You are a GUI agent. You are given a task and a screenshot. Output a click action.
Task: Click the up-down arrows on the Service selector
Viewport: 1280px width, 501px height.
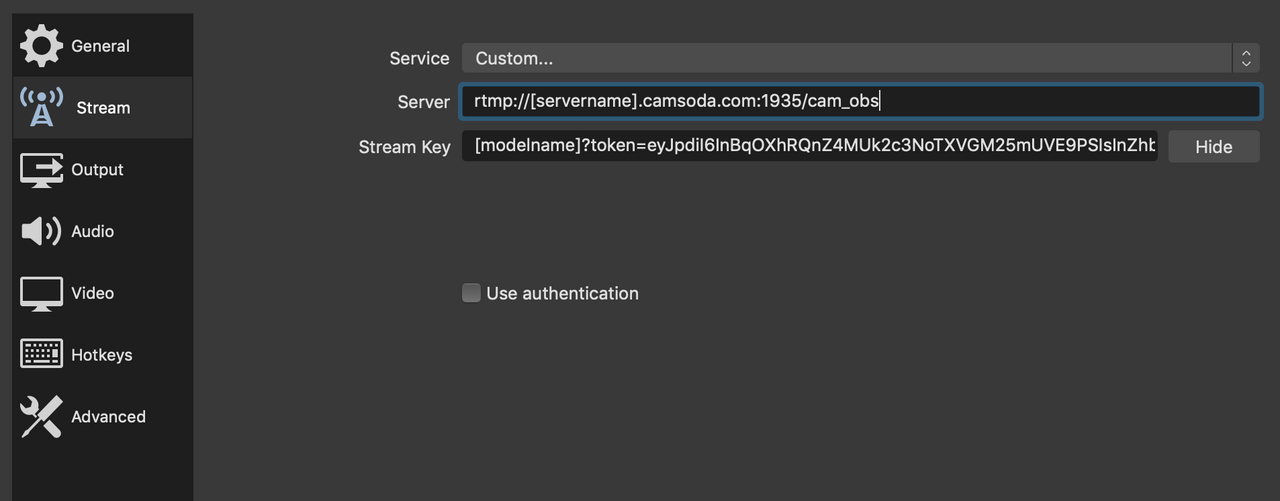click(1246, 58)
